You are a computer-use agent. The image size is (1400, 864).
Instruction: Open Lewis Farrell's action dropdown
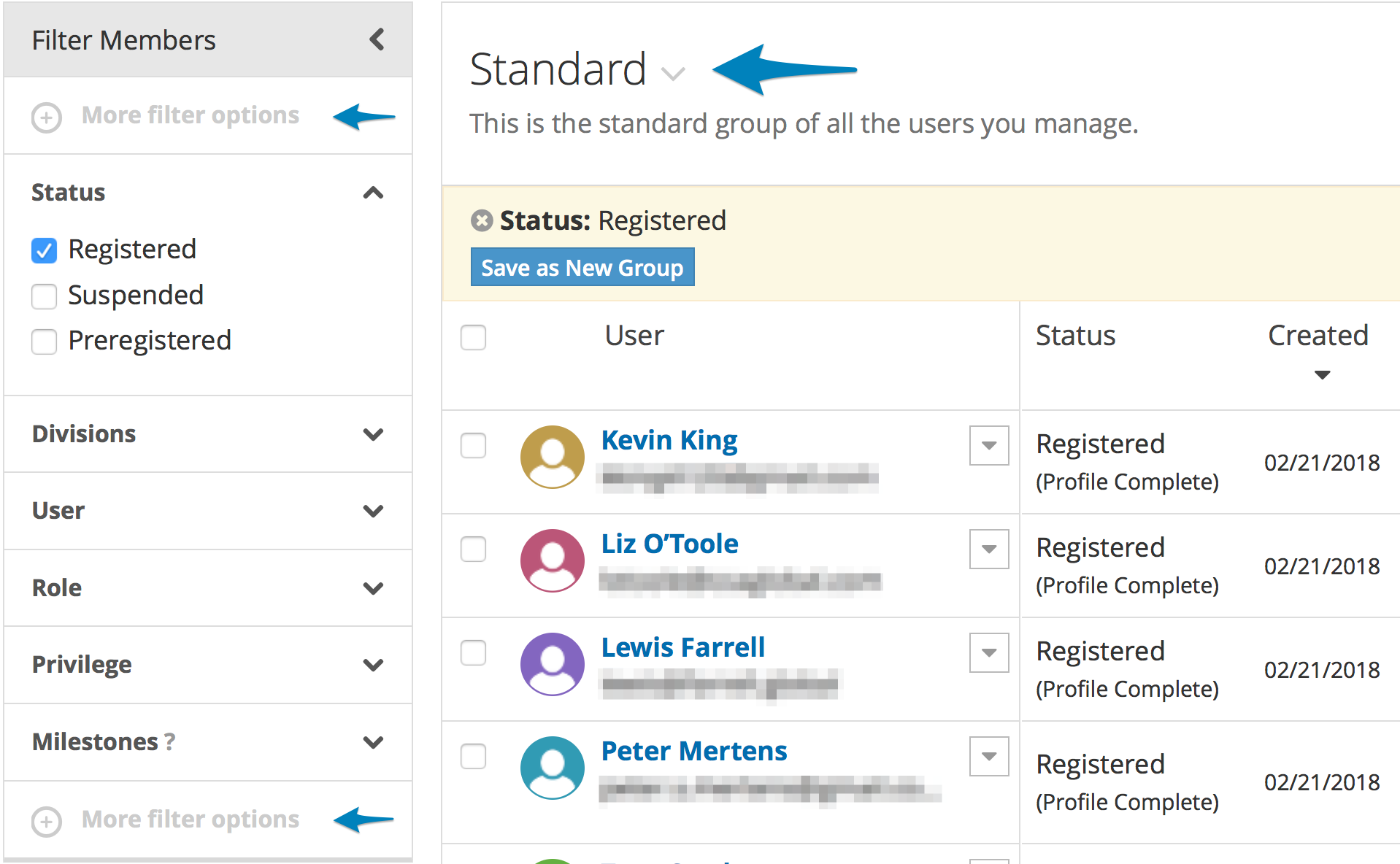(989, 652)
